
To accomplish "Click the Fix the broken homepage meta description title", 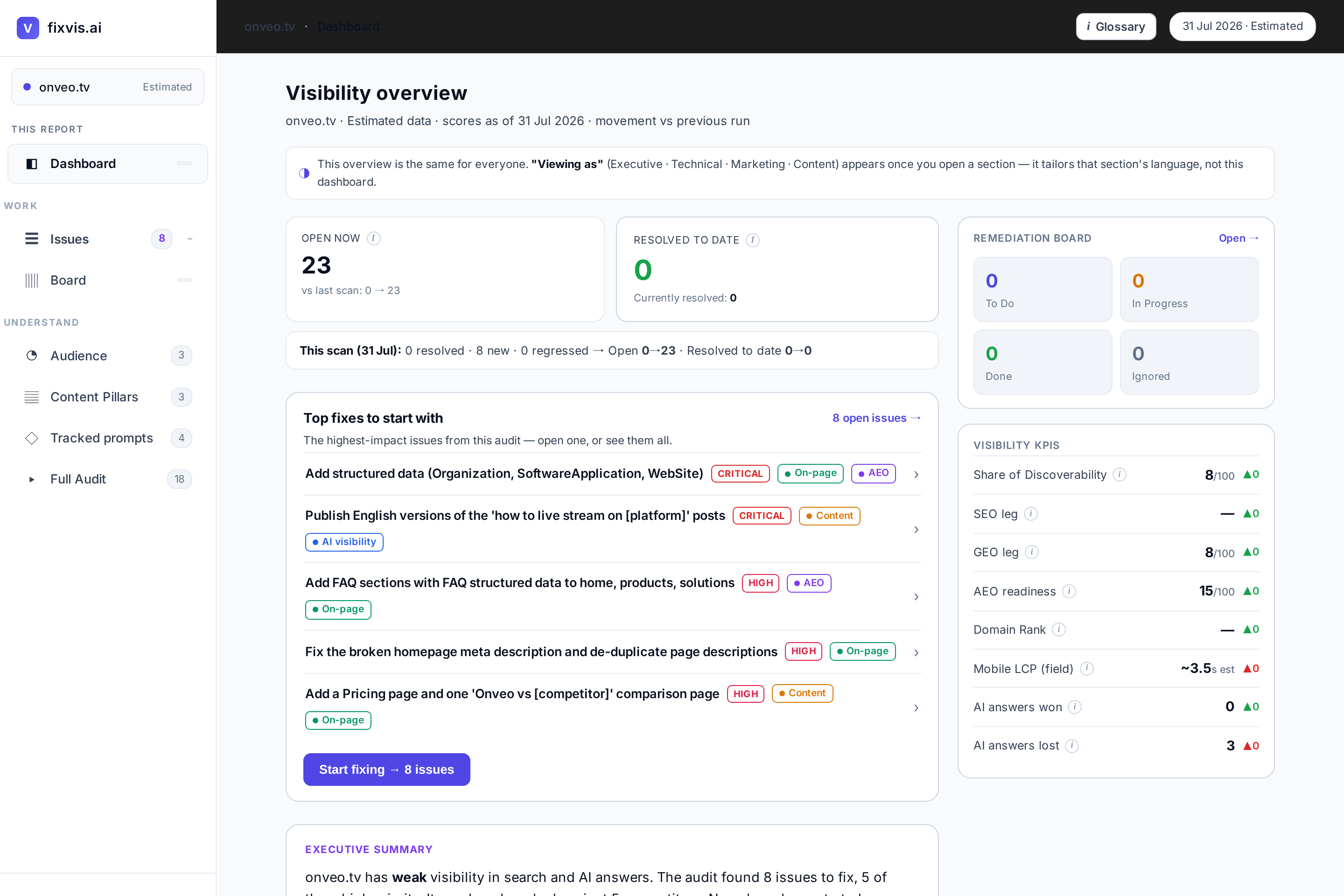I will pyautogui.click(x=541, y=651).
